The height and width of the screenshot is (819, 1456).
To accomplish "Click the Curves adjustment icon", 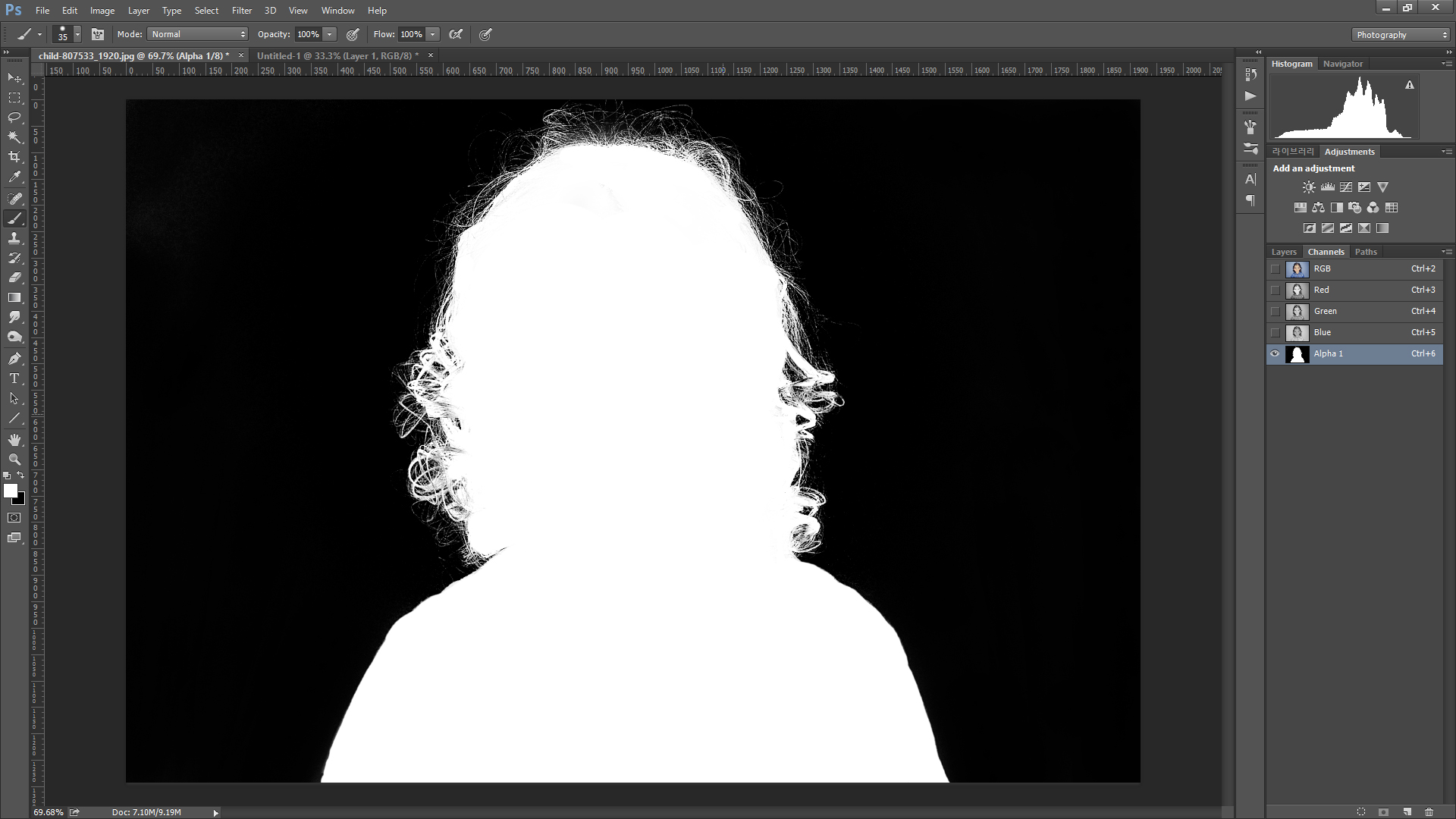I will tap(1346, 187).
